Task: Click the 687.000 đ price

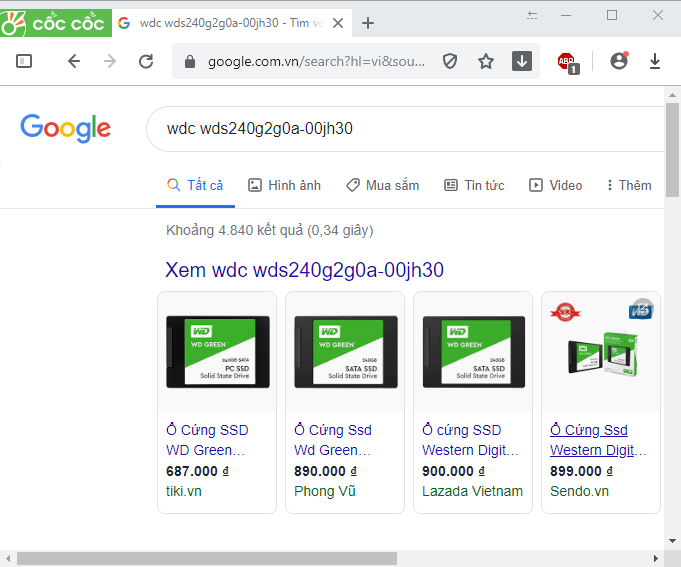Action: (197, 471)
